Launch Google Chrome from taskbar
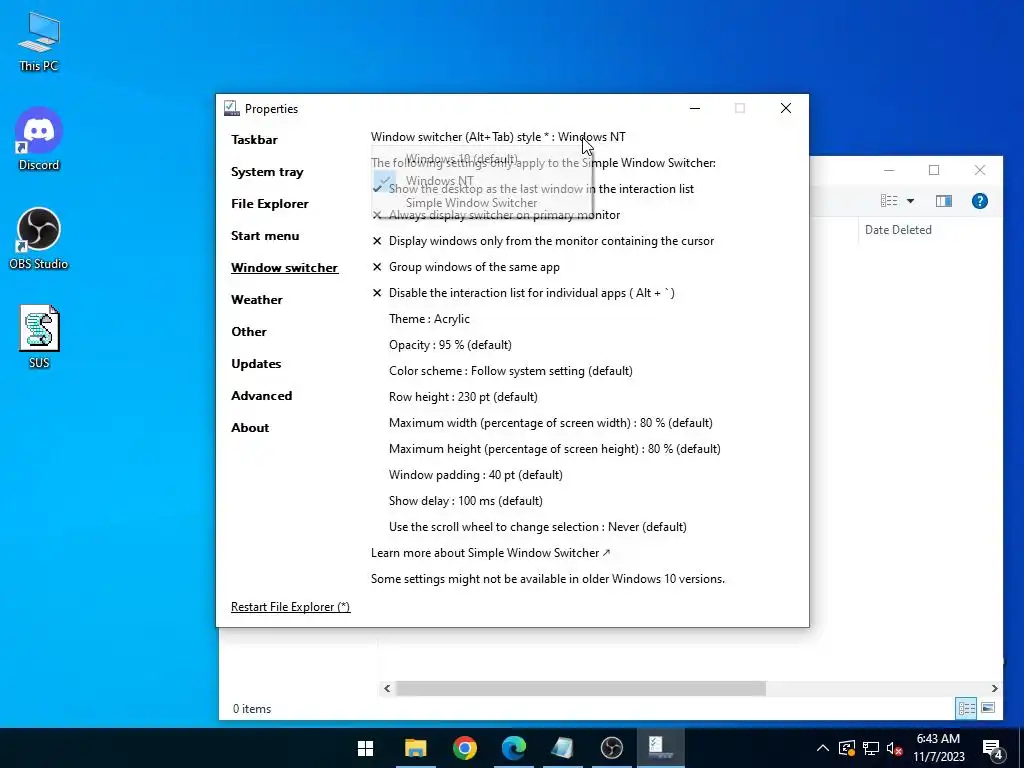Viewport: 1024px width, 768px height. pos(464,748)
